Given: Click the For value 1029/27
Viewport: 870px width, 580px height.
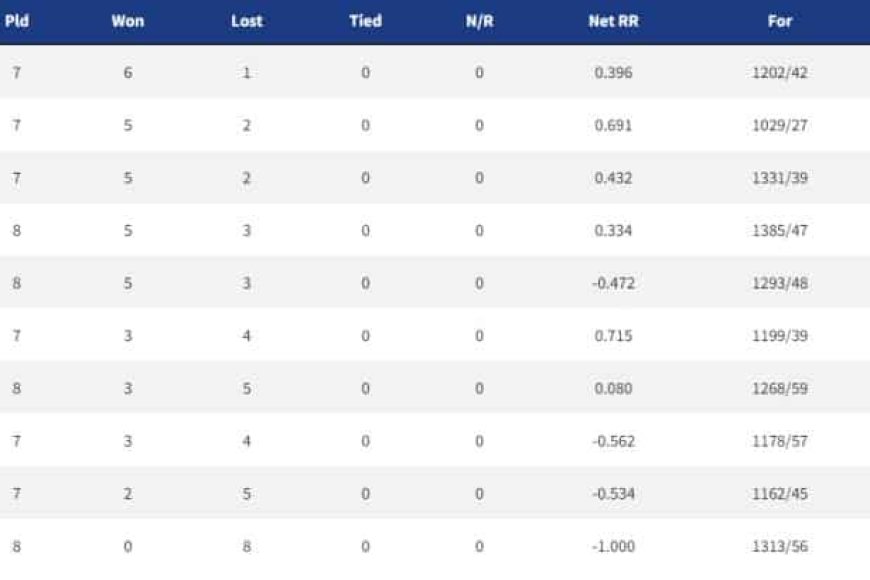Looking at the screenshot, I should (x=780, y=125).
